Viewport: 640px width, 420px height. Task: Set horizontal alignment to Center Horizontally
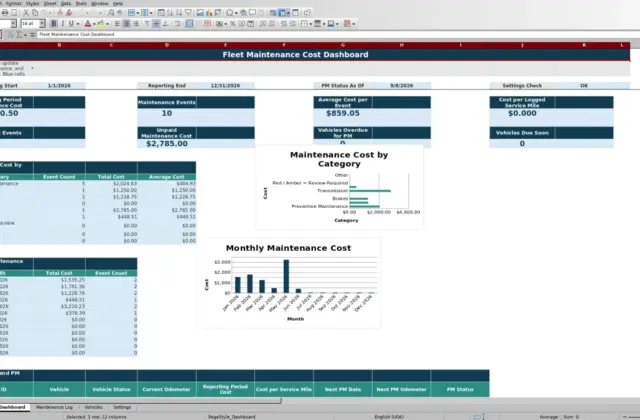[x=126, y=24]
